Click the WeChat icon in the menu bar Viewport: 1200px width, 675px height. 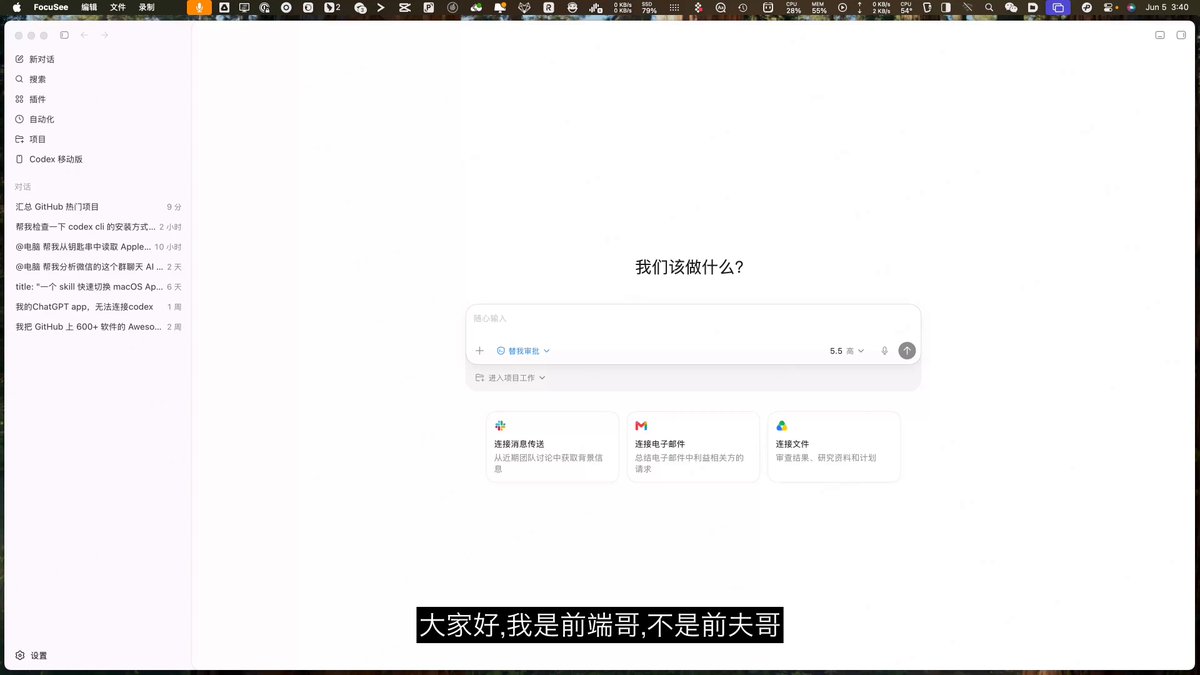[x=1011, y=7]
